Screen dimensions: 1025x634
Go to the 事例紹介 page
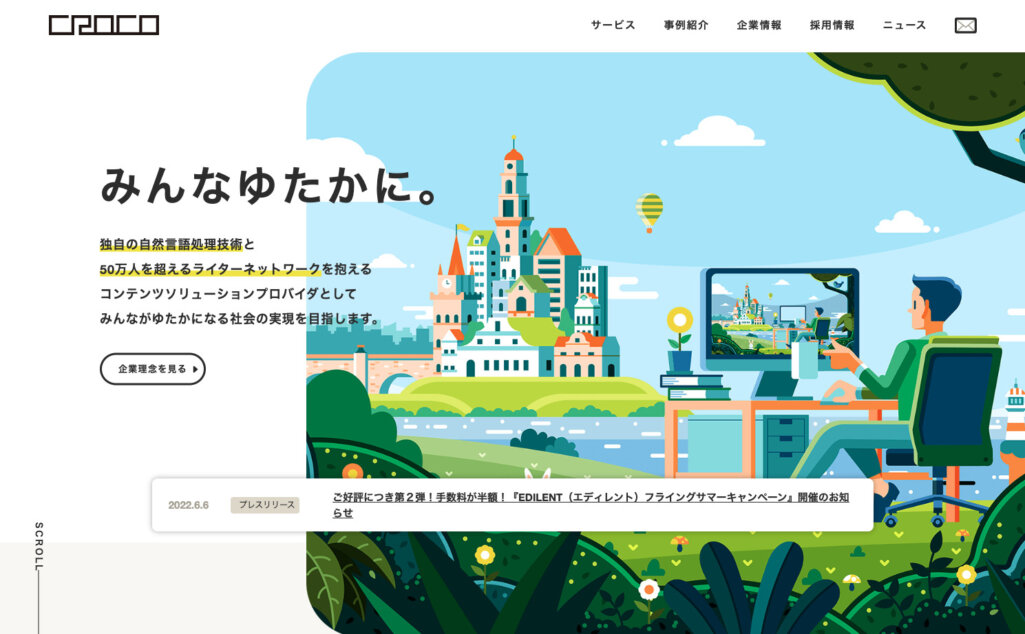click(x=685, y=25)
